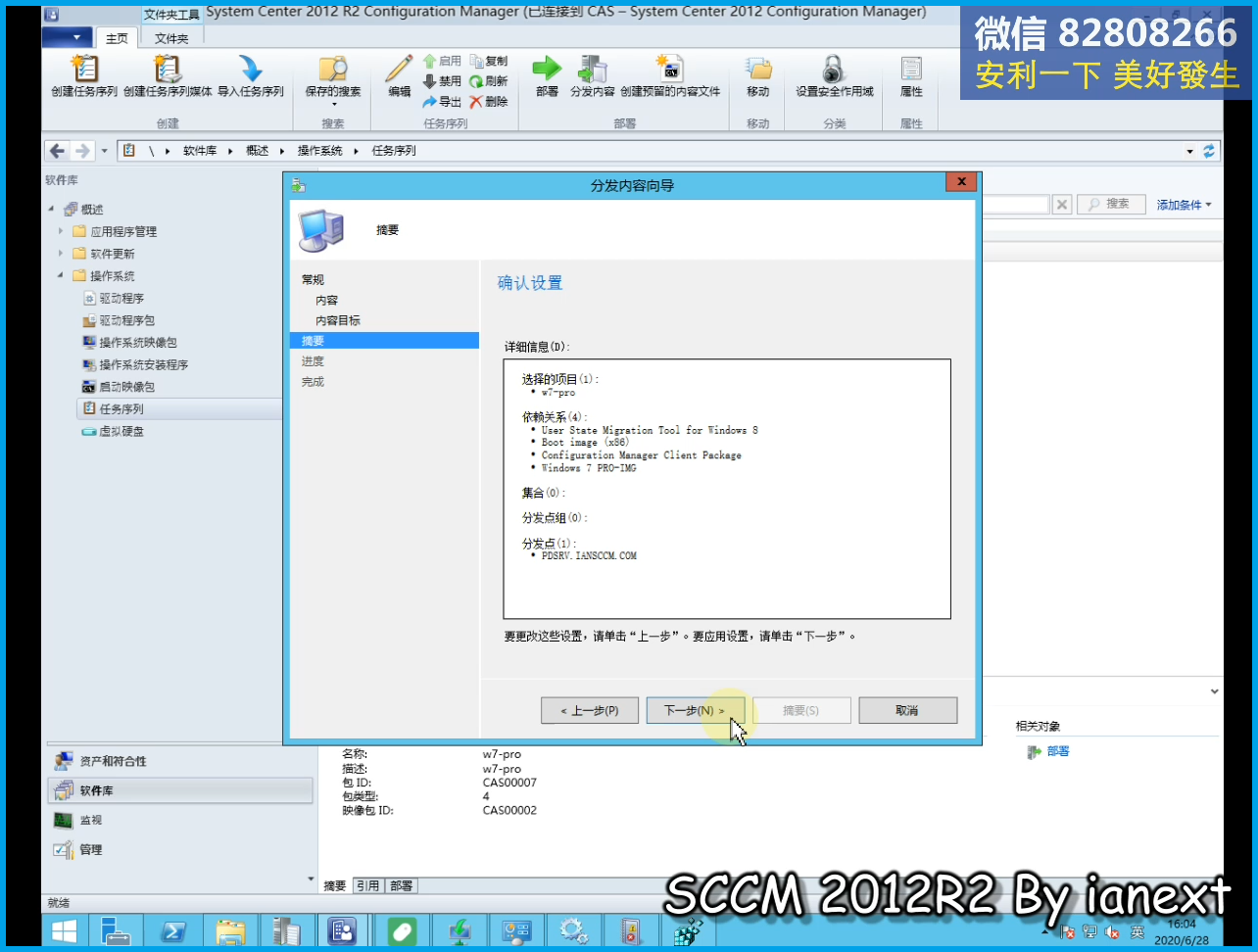
Task: Click Disable (禁用) in the ribbon
Action: 442,81
